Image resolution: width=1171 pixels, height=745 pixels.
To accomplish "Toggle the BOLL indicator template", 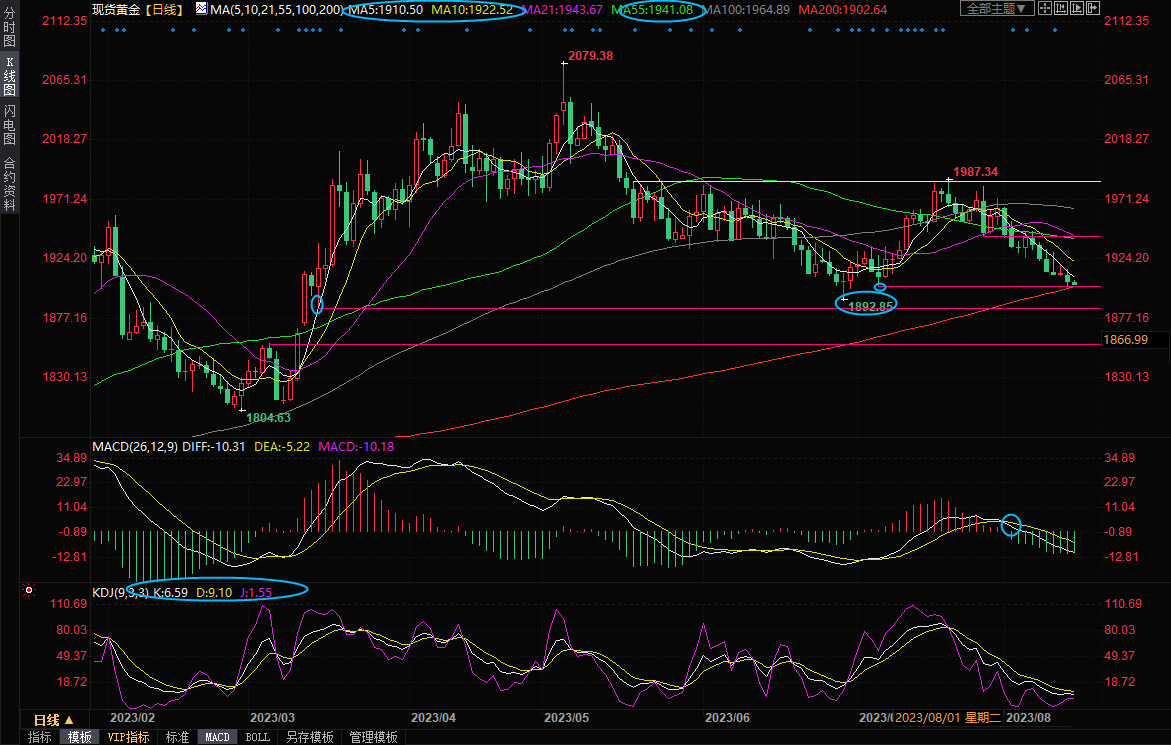I will [x=257, y=737].
